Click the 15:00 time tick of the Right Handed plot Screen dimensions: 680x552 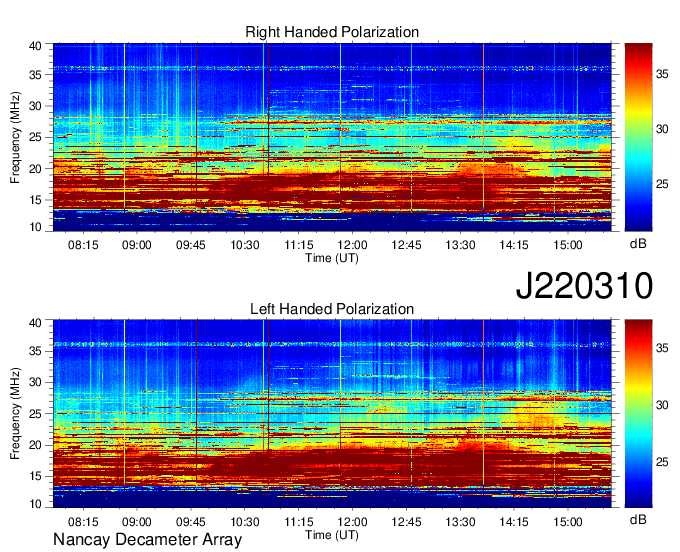point(568,245)
